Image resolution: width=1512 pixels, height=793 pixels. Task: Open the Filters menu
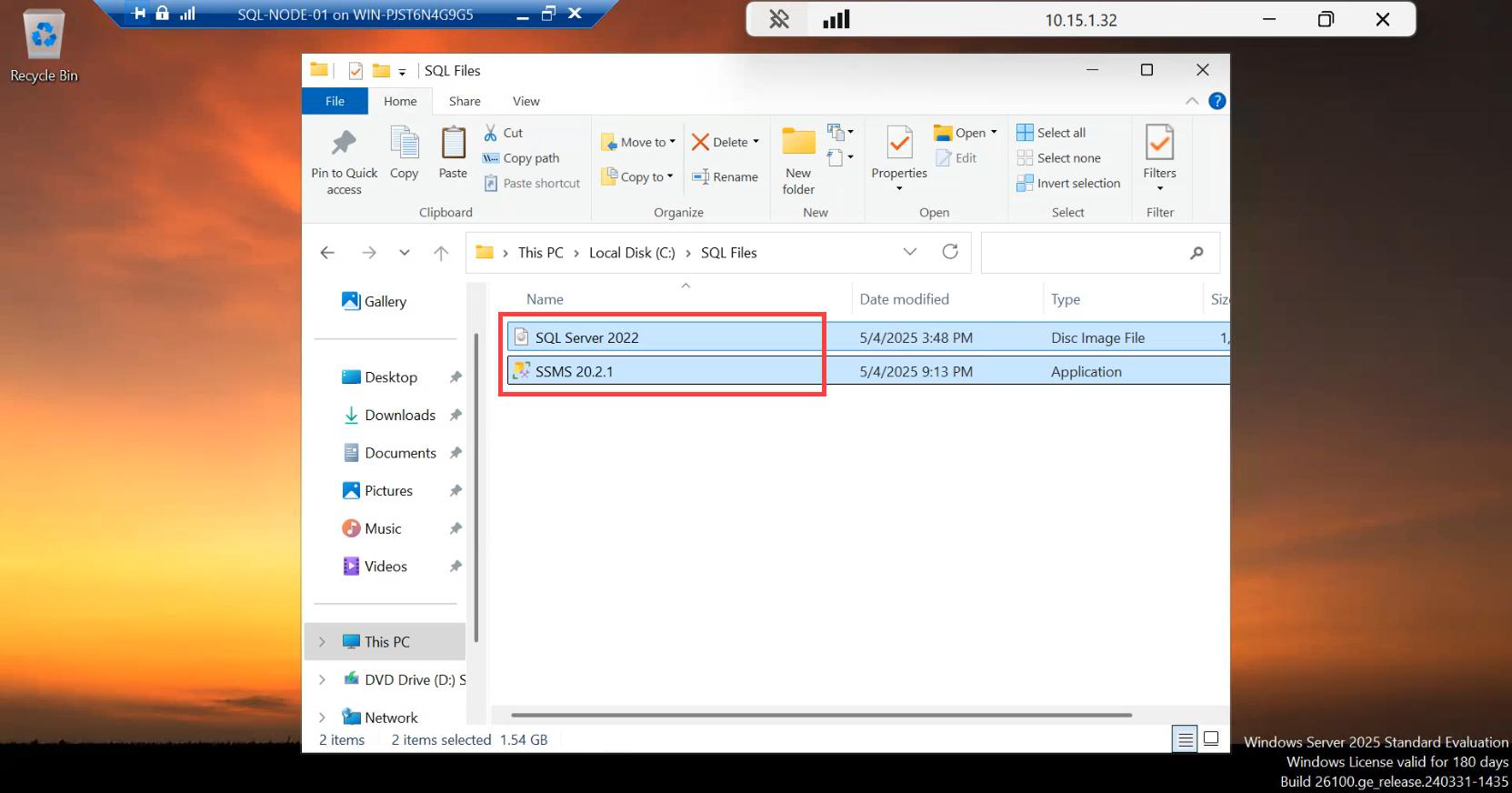click(x=1159, y=159)
